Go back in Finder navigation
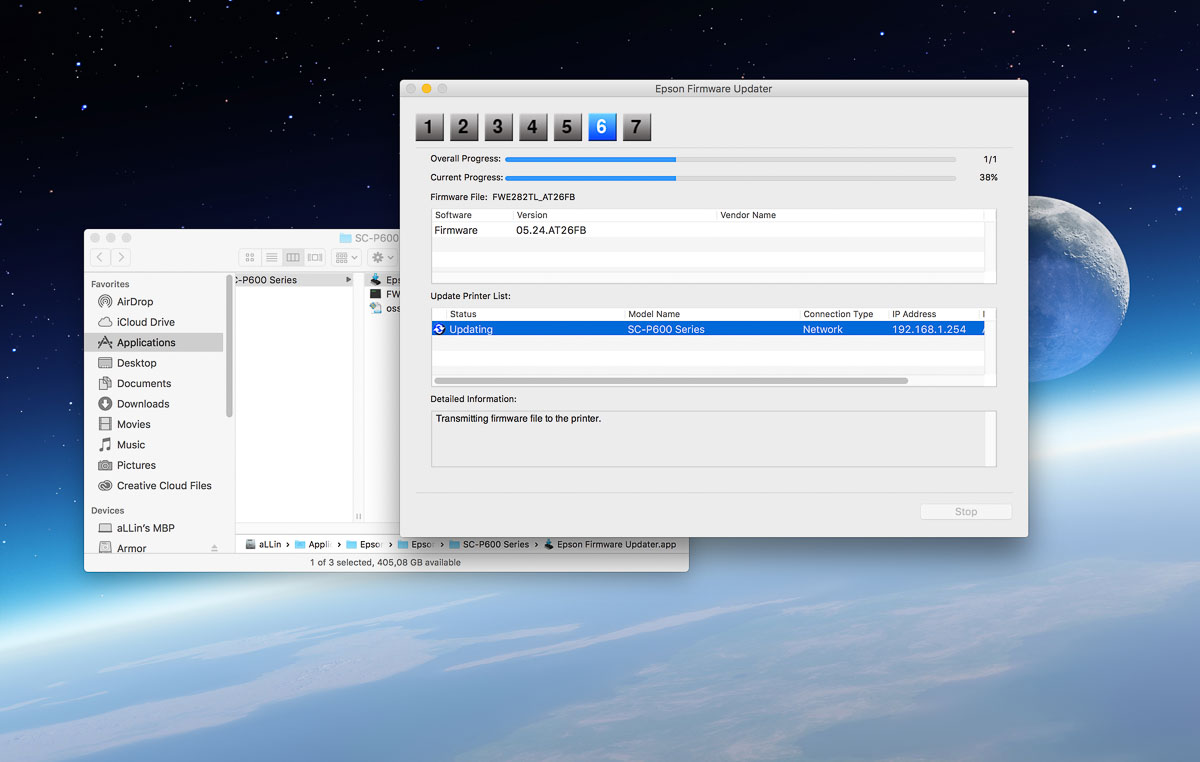Viewport: 1200px width, 762px height. click(100, 258)
